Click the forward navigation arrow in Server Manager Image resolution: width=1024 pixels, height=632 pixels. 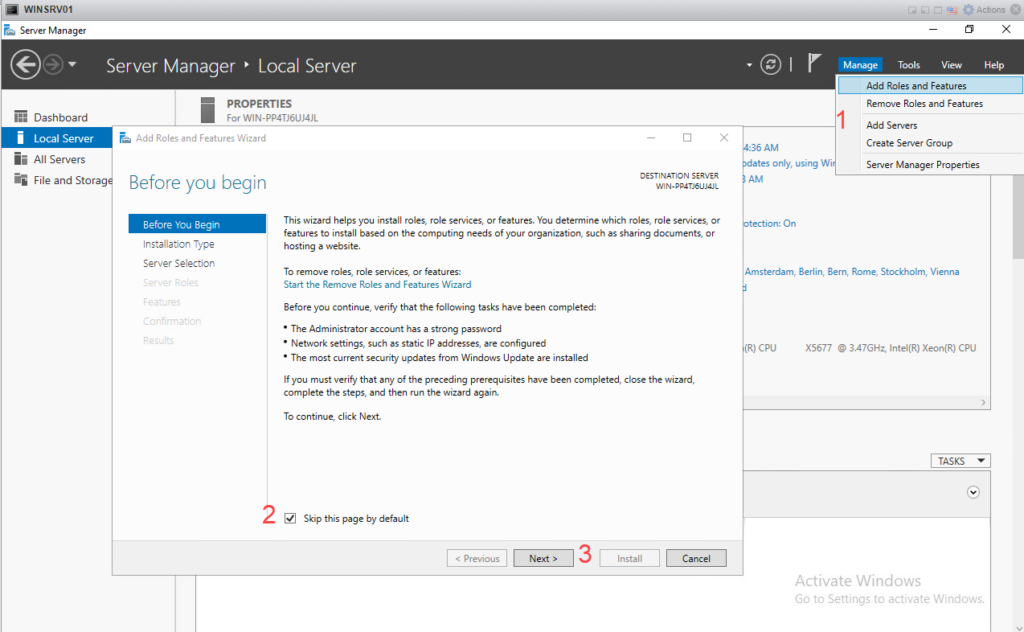tap(53, 65)
